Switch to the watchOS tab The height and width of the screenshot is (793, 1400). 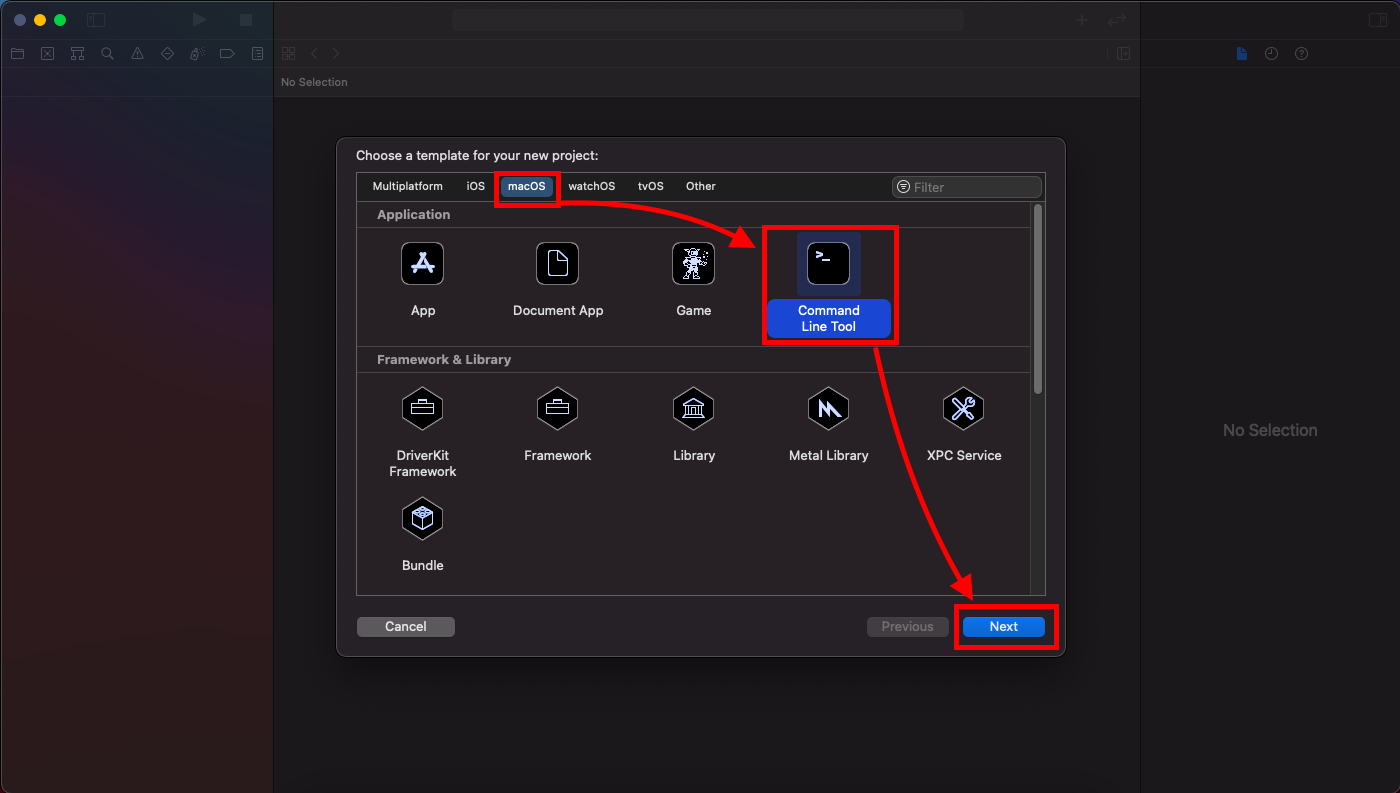tap(591, 187)
